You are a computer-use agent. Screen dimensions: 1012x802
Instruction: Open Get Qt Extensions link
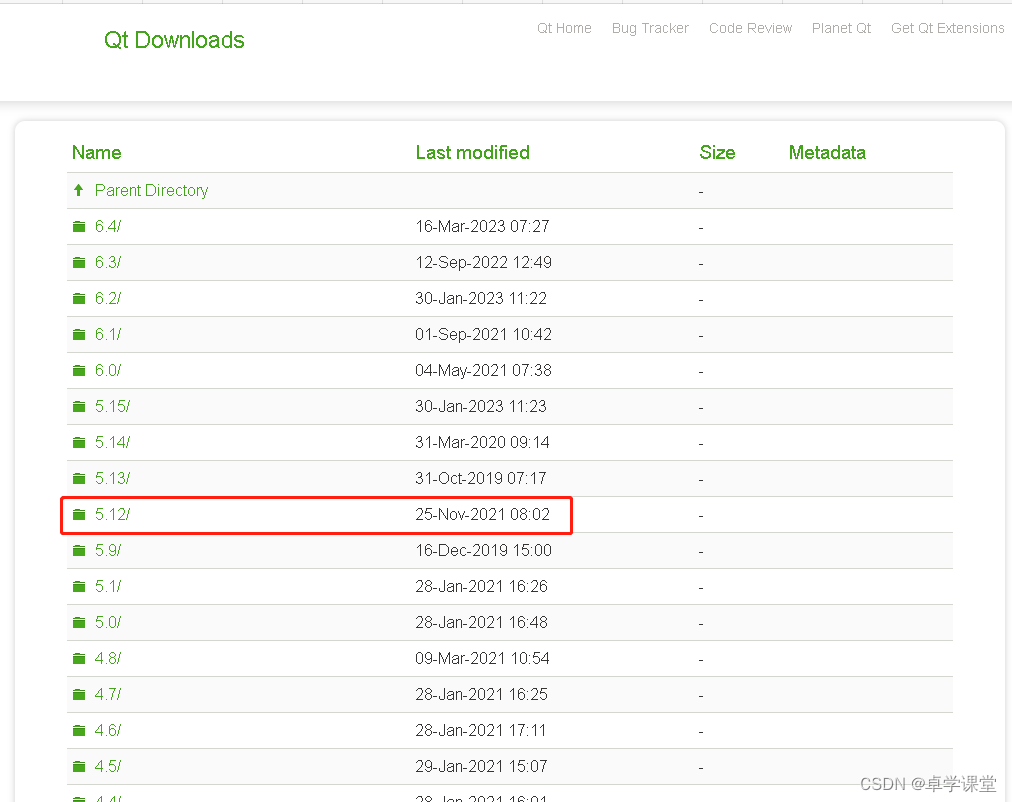[947, 28]
